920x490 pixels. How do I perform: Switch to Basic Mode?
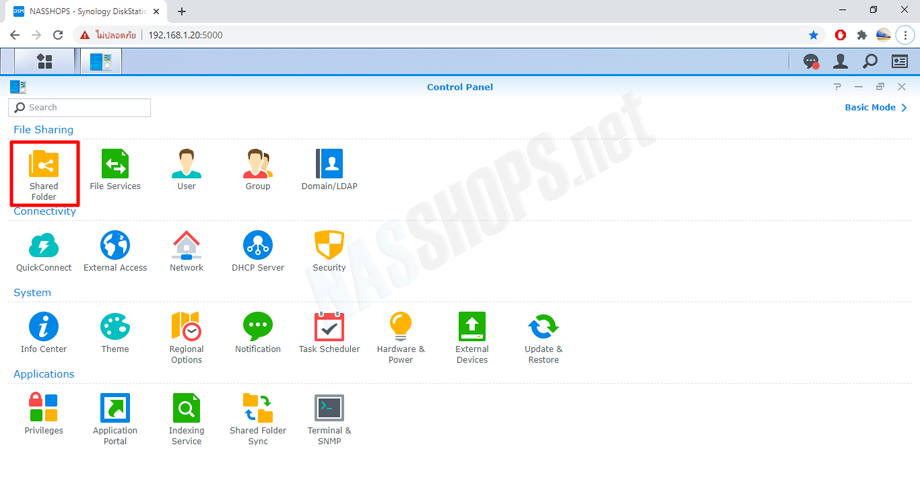(x=875, y=107)
